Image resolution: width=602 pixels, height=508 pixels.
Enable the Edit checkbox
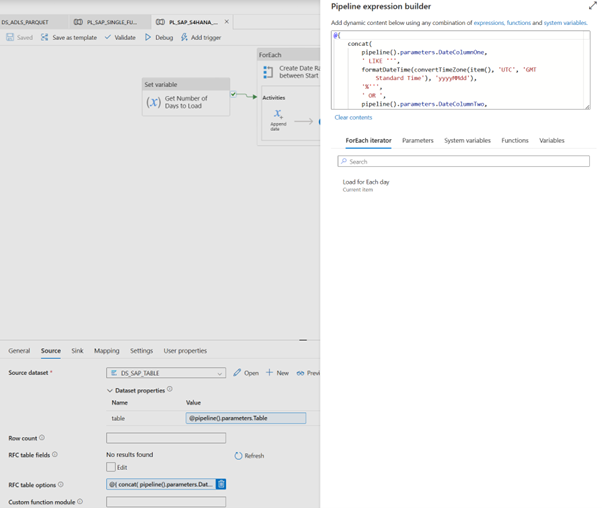[x=111, y=467]
